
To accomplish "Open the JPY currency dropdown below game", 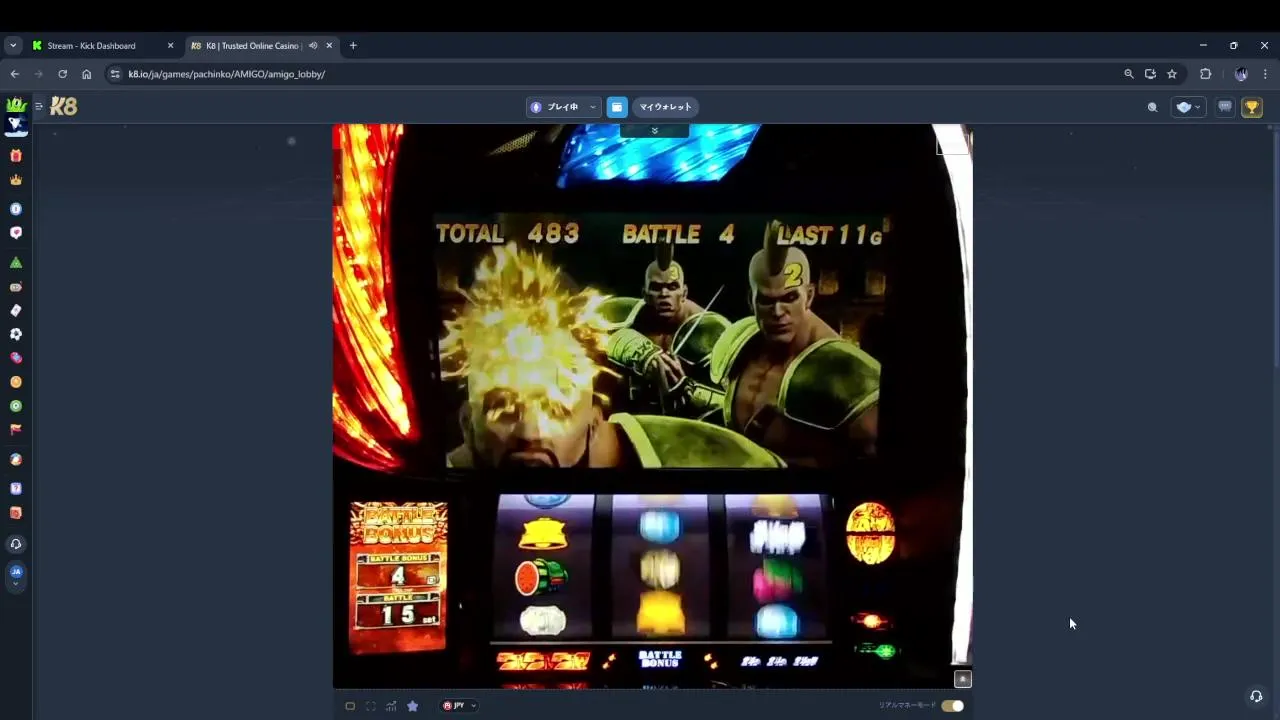I will [460, 706].
